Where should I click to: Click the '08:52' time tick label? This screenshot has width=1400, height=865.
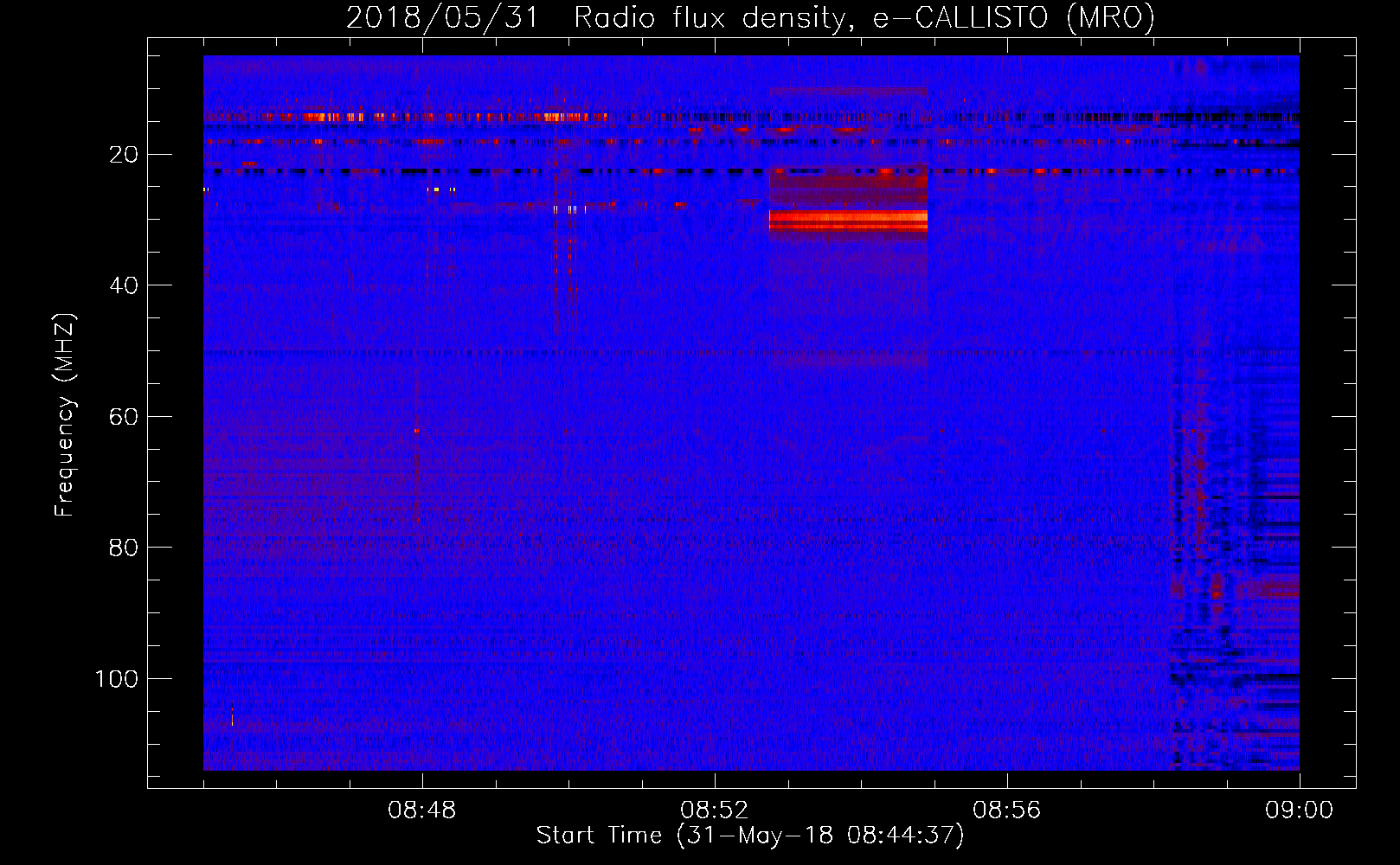(715, 811)
